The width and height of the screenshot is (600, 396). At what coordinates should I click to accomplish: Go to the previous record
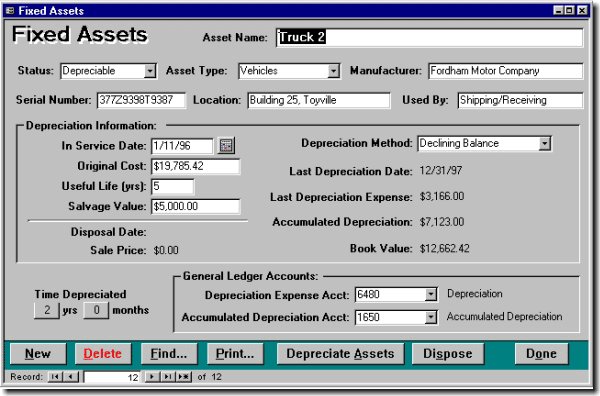coord(71,377)
